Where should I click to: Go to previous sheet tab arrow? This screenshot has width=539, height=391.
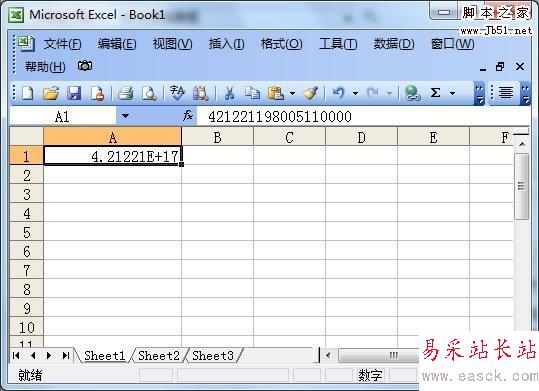[x=33, y=355]
